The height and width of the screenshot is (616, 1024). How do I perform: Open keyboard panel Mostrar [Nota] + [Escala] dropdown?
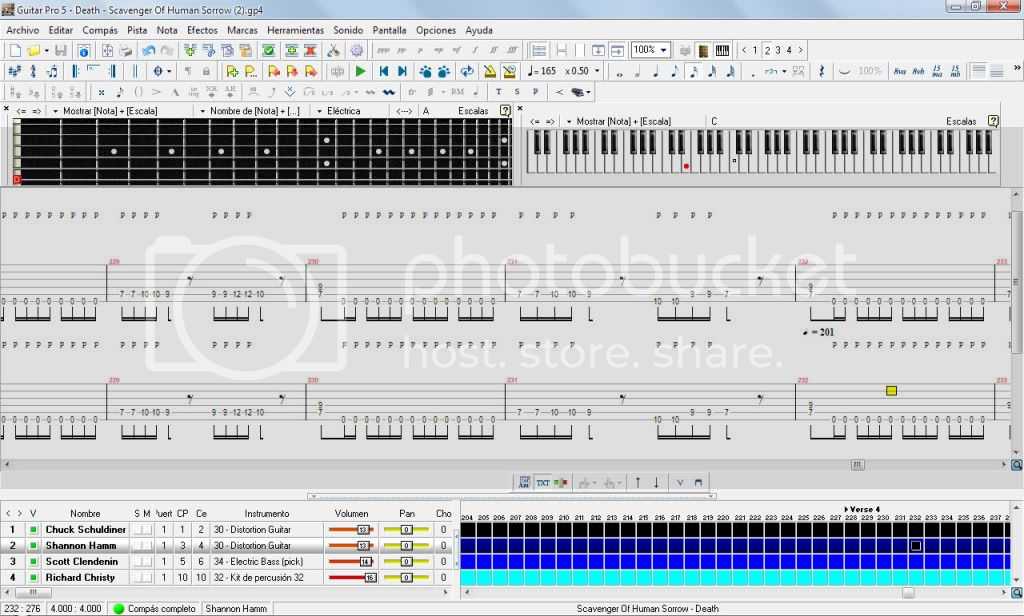(569, 122)
